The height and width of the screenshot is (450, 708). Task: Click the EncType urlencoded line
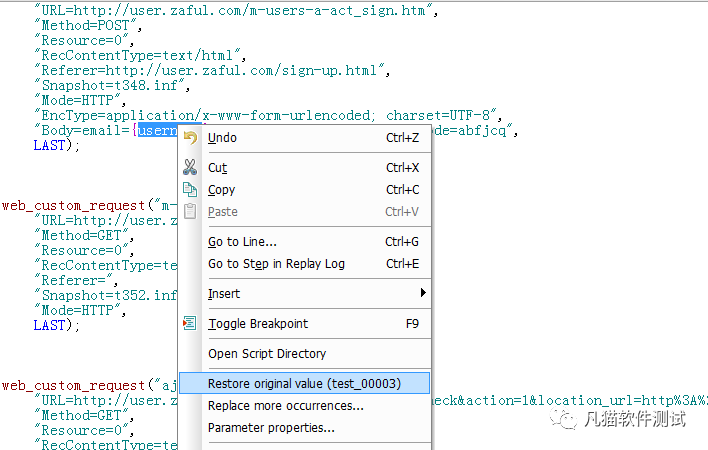pyautogui.click(x=268, y=116)
